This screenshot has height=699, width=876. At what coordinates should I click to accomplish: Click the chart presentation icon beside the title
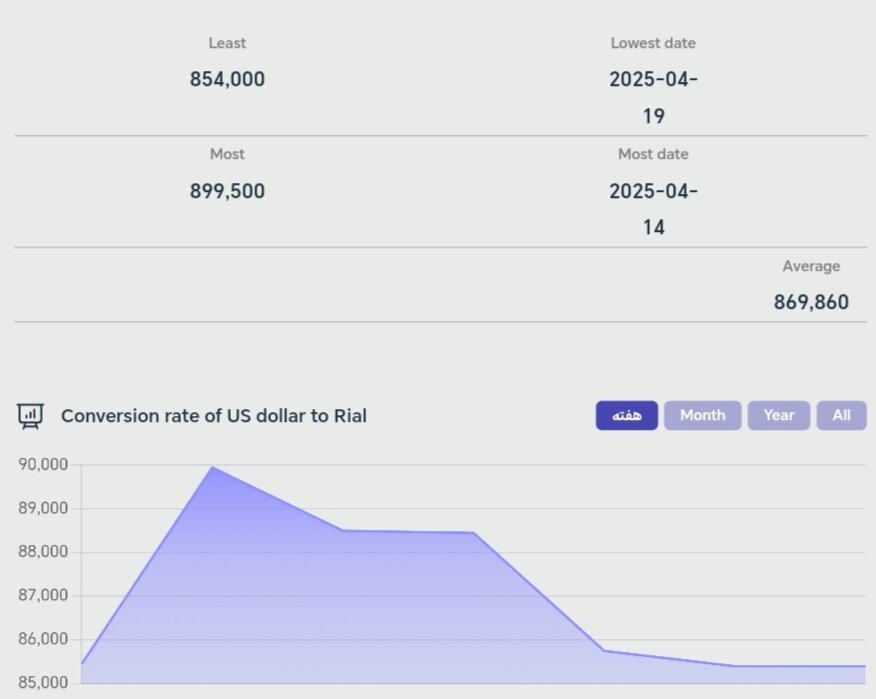[x=31, y=416]
